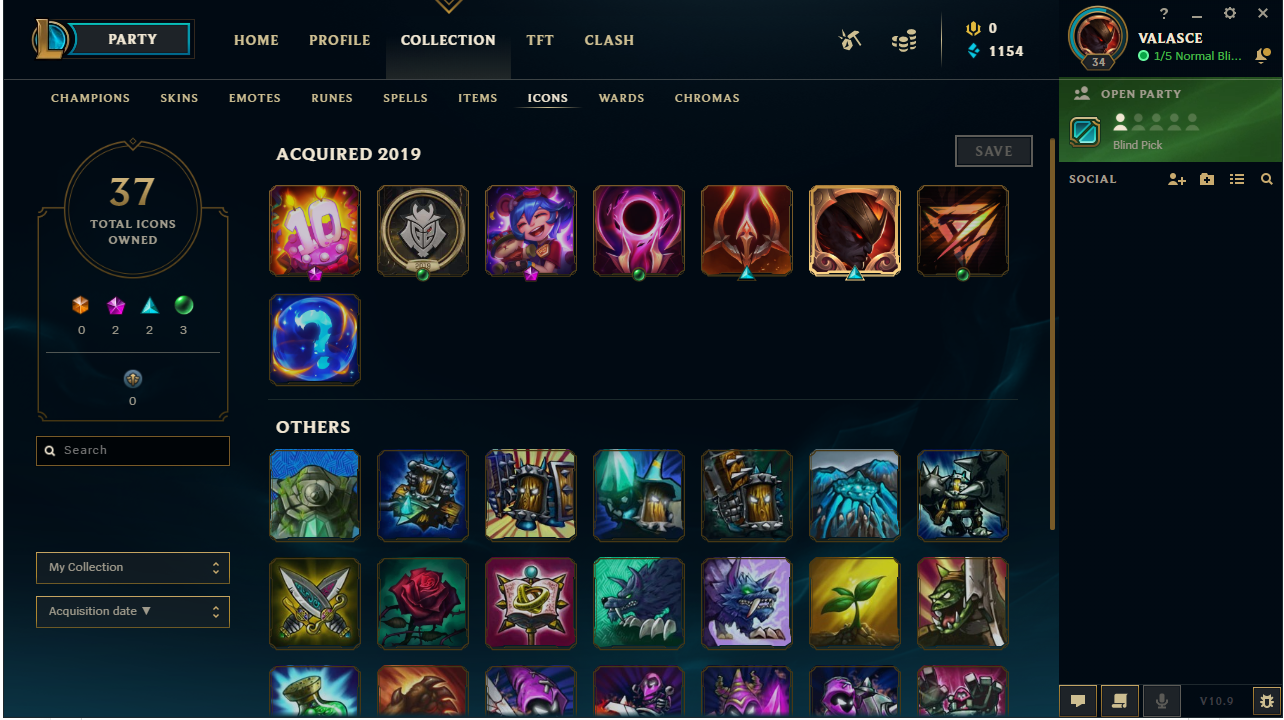Image resolution: width=1284 pixels, height=720 pixels.
Task: Expand the My Collection dropdown
Action: 133,568
